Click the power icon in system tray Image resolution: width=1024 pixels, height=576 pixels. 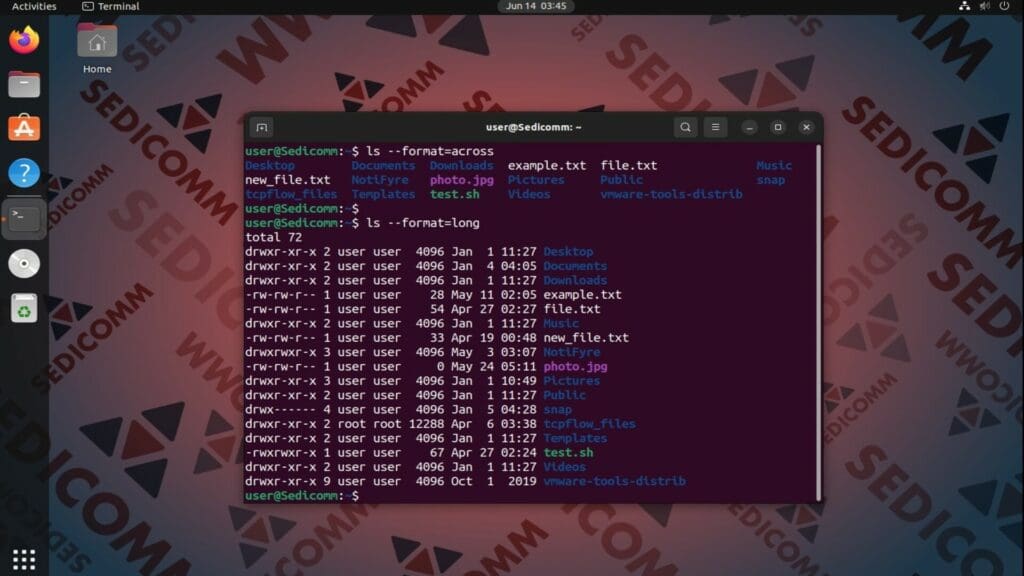1004,6
